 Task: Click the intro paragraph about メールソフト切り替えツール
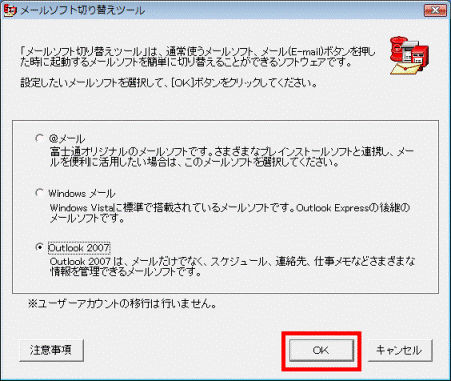point(198,57)
